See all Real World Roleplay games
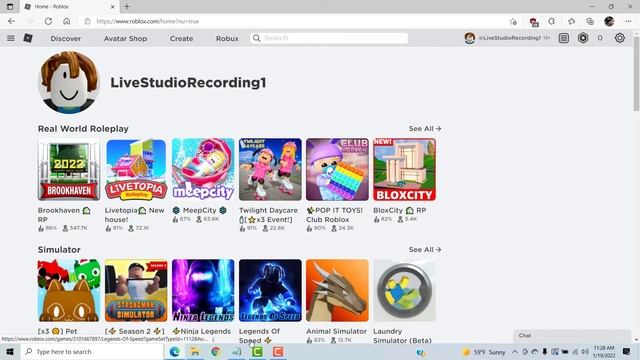Screen dimensions: 640x360 coord(425,129)
